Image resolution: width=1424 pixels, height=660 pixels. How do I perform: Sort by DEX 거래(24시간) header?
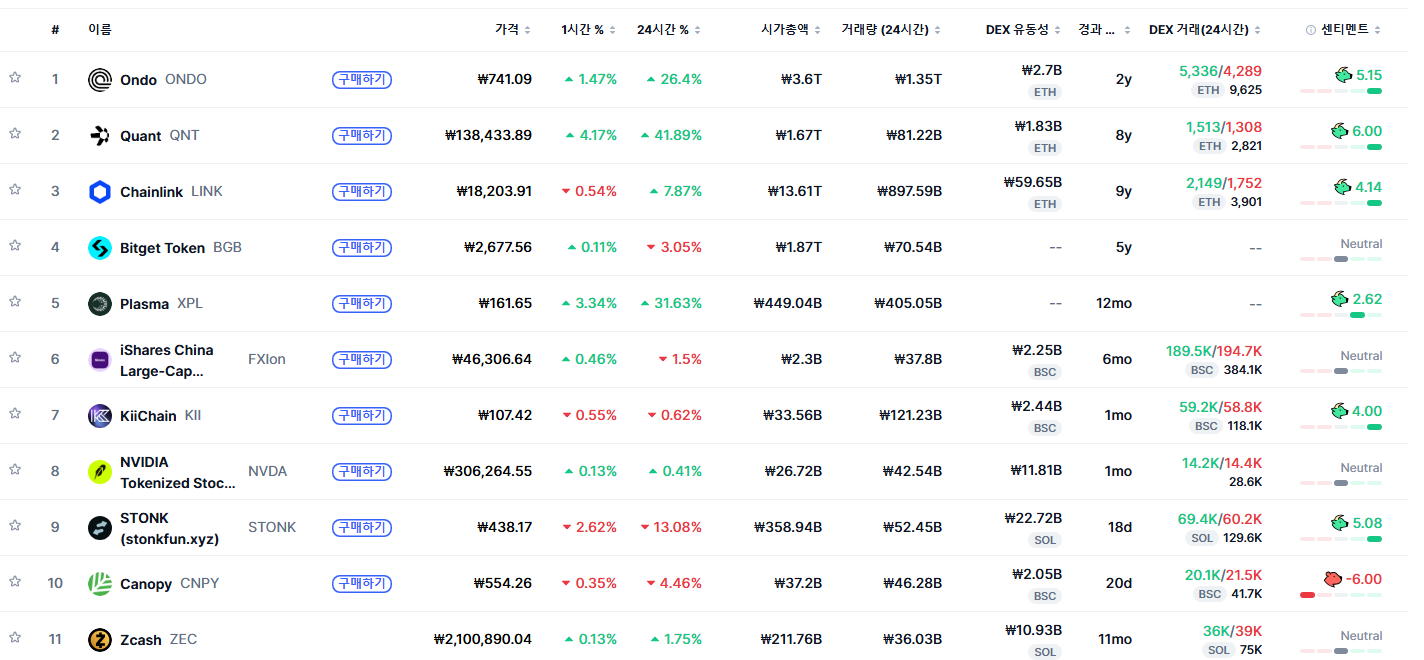1205,30
